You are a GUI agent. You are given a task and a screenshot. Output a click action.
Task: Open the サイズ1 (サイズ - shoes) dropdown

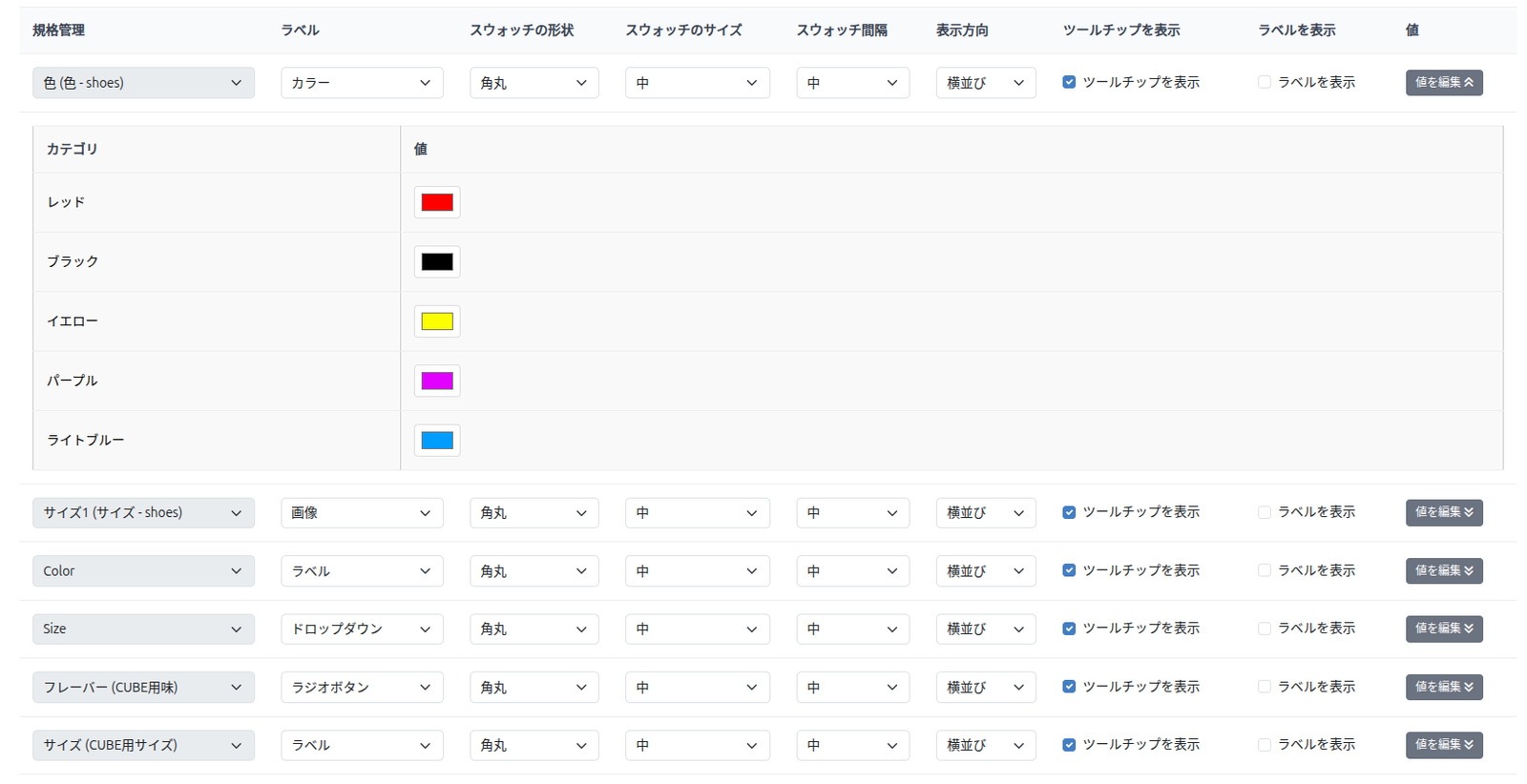[143, 513]
